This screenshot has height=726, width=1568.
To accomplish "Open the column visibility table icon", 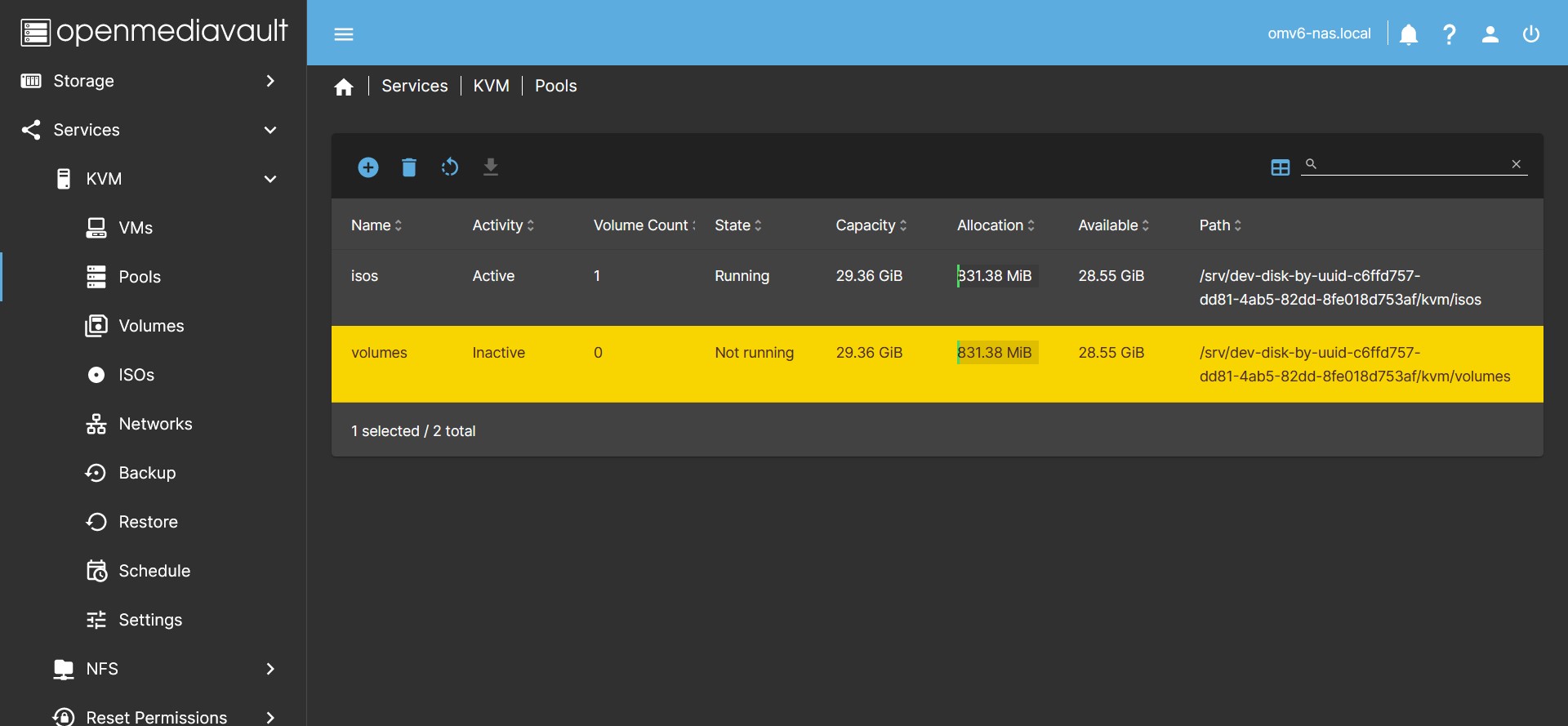I will (x=1280, y=167).
